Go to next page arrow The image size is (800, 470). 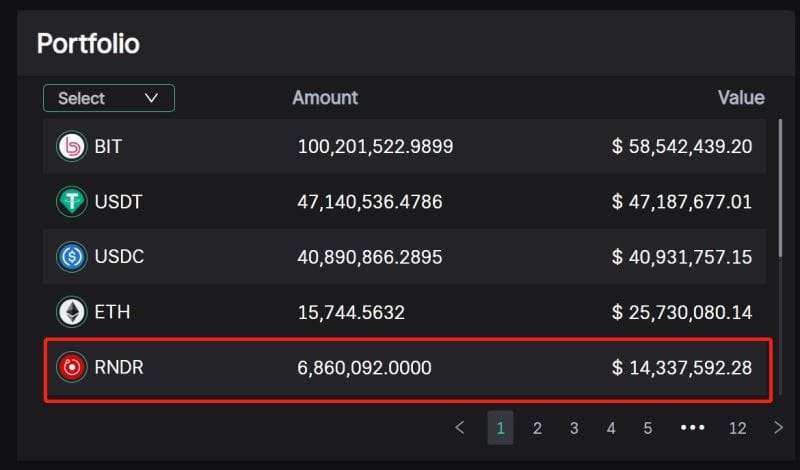click(x=778, y=428)
